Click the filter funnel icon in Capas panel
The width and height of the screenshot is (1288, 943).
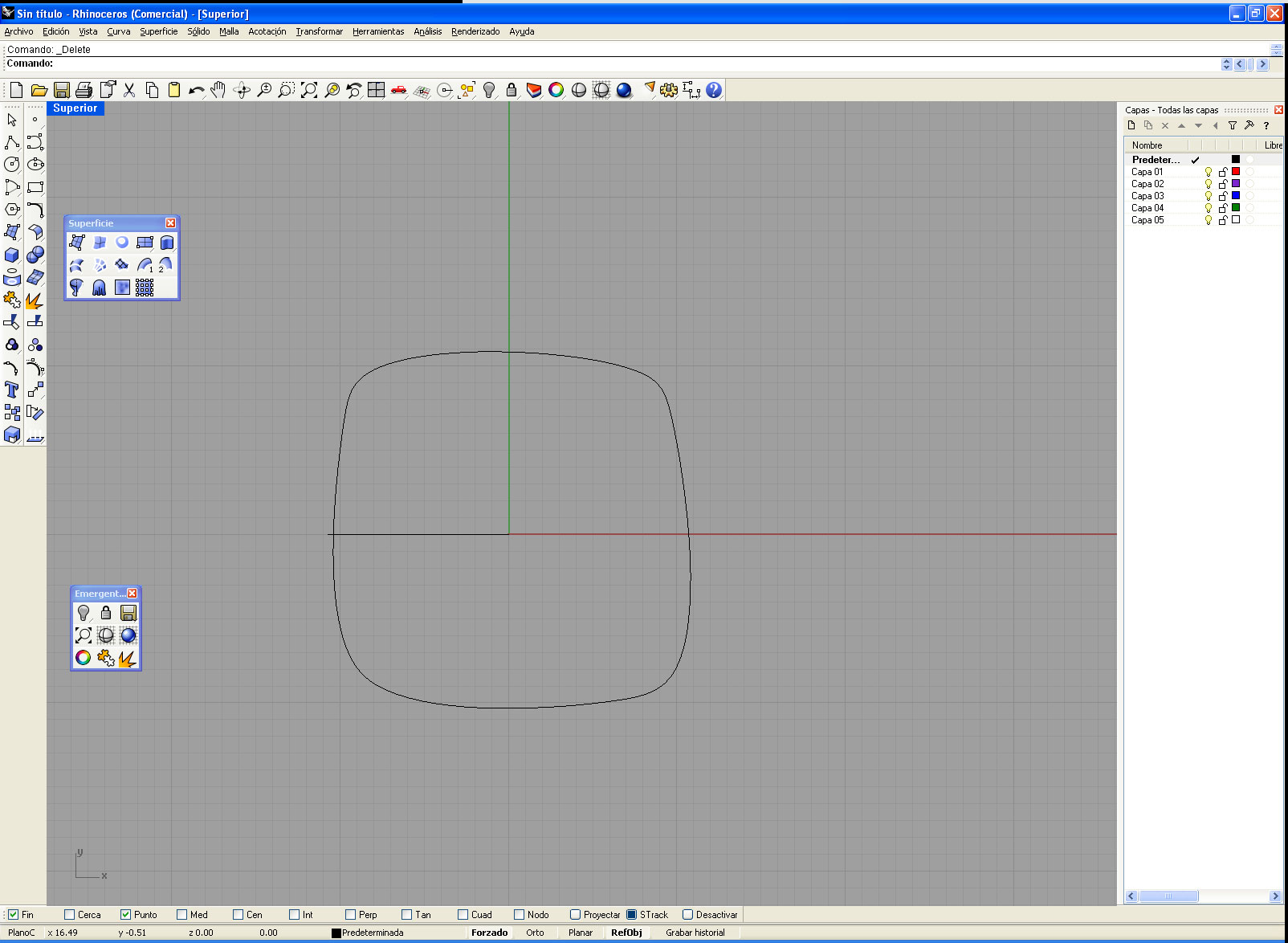[x=1233, y=125]
